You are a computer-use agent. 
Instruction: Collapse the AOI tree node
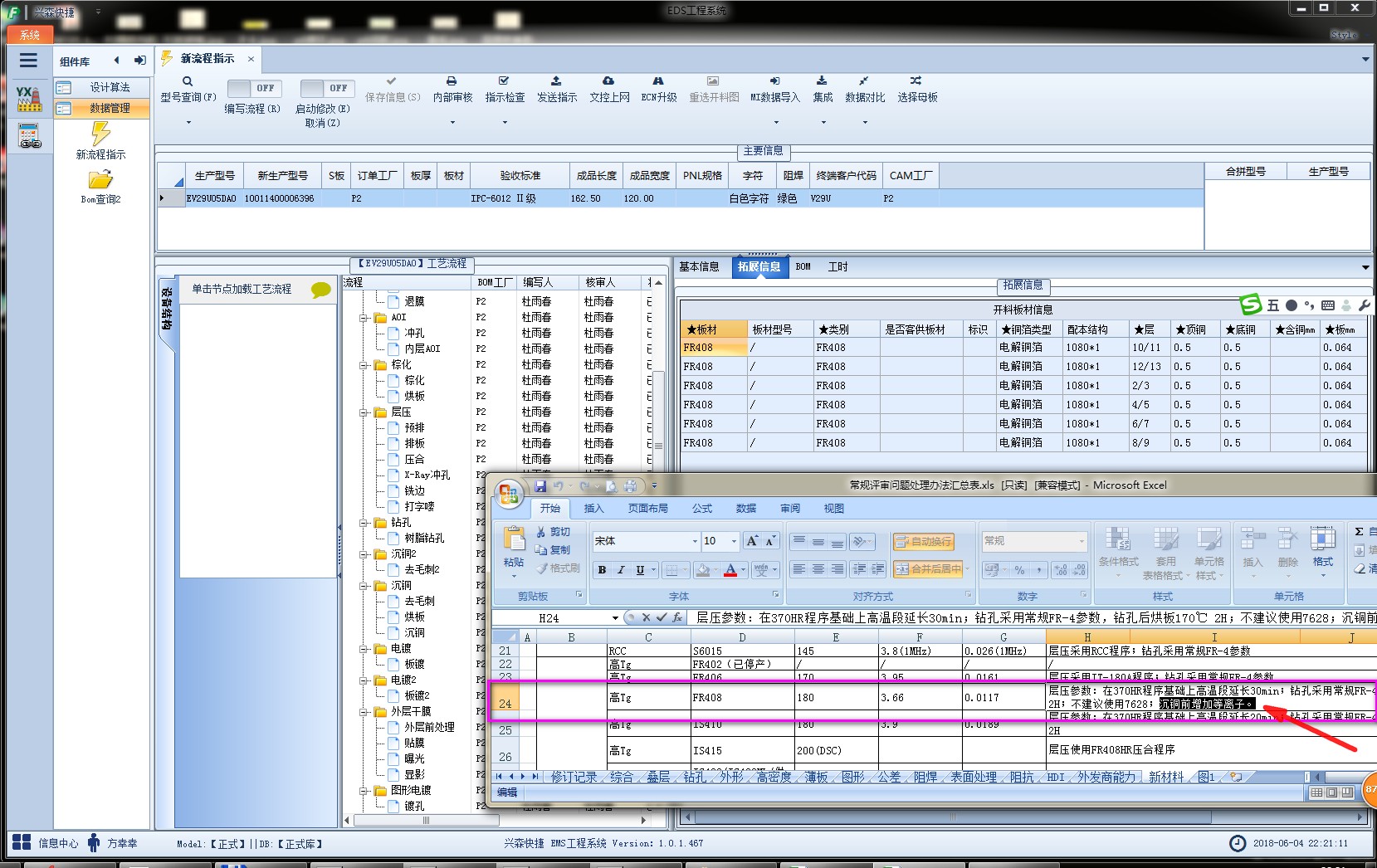click(364, 318)
